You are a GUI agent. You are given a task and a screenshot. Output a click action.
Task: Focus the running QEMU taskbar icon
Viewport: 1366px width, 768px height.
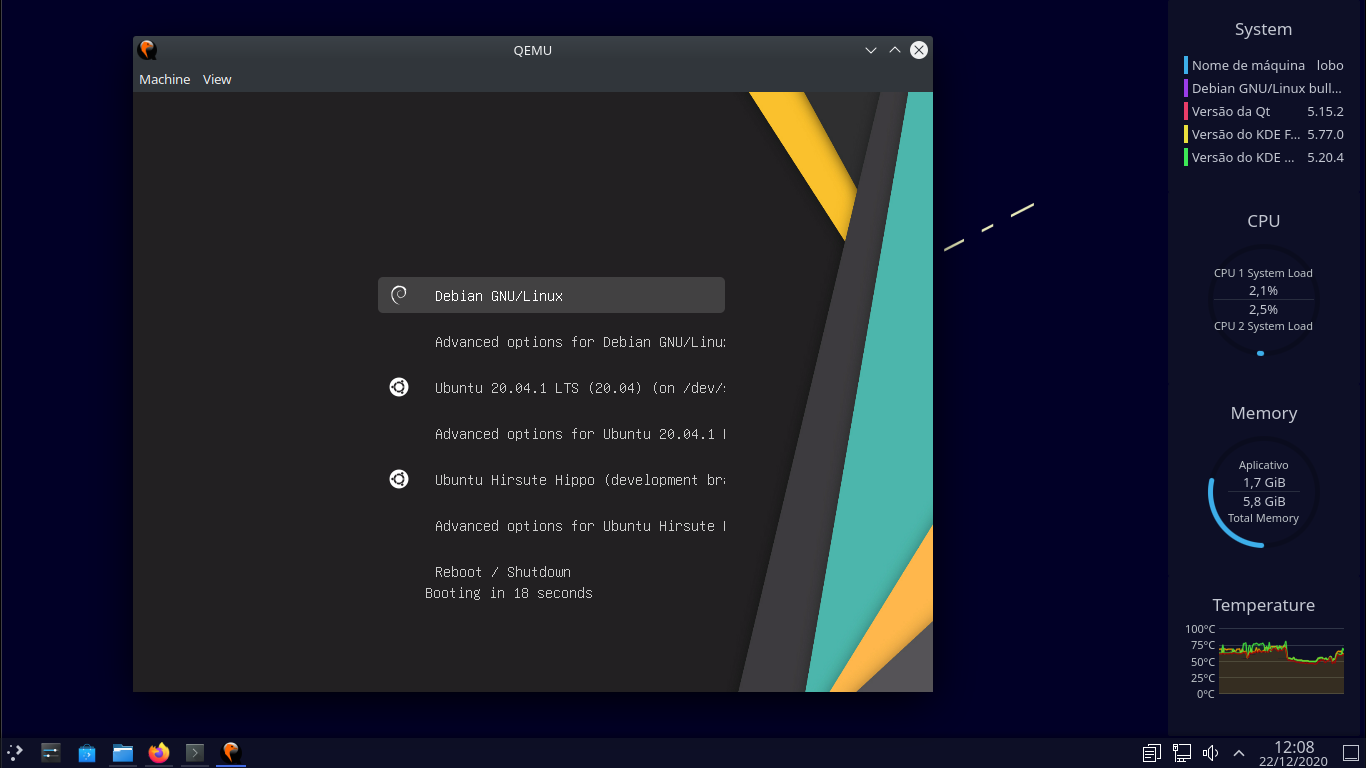click(230, 752)
